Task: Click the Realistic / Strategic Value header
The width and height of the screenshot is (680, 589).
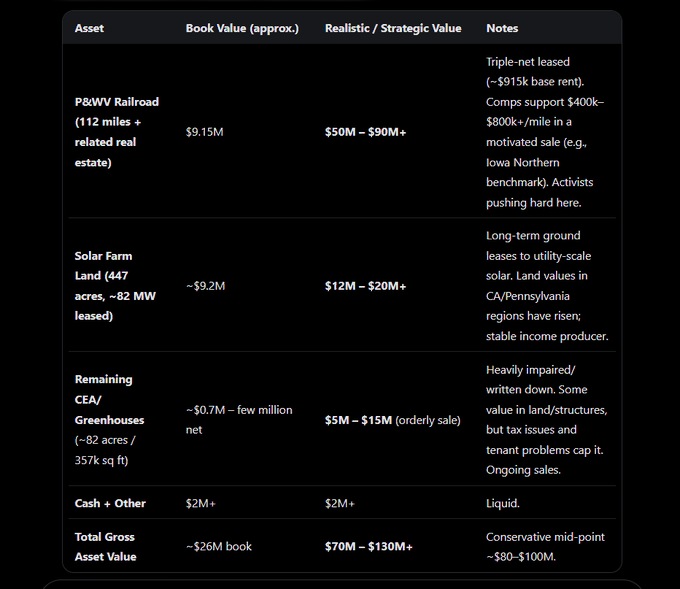Action: click(x=393, y=28)
